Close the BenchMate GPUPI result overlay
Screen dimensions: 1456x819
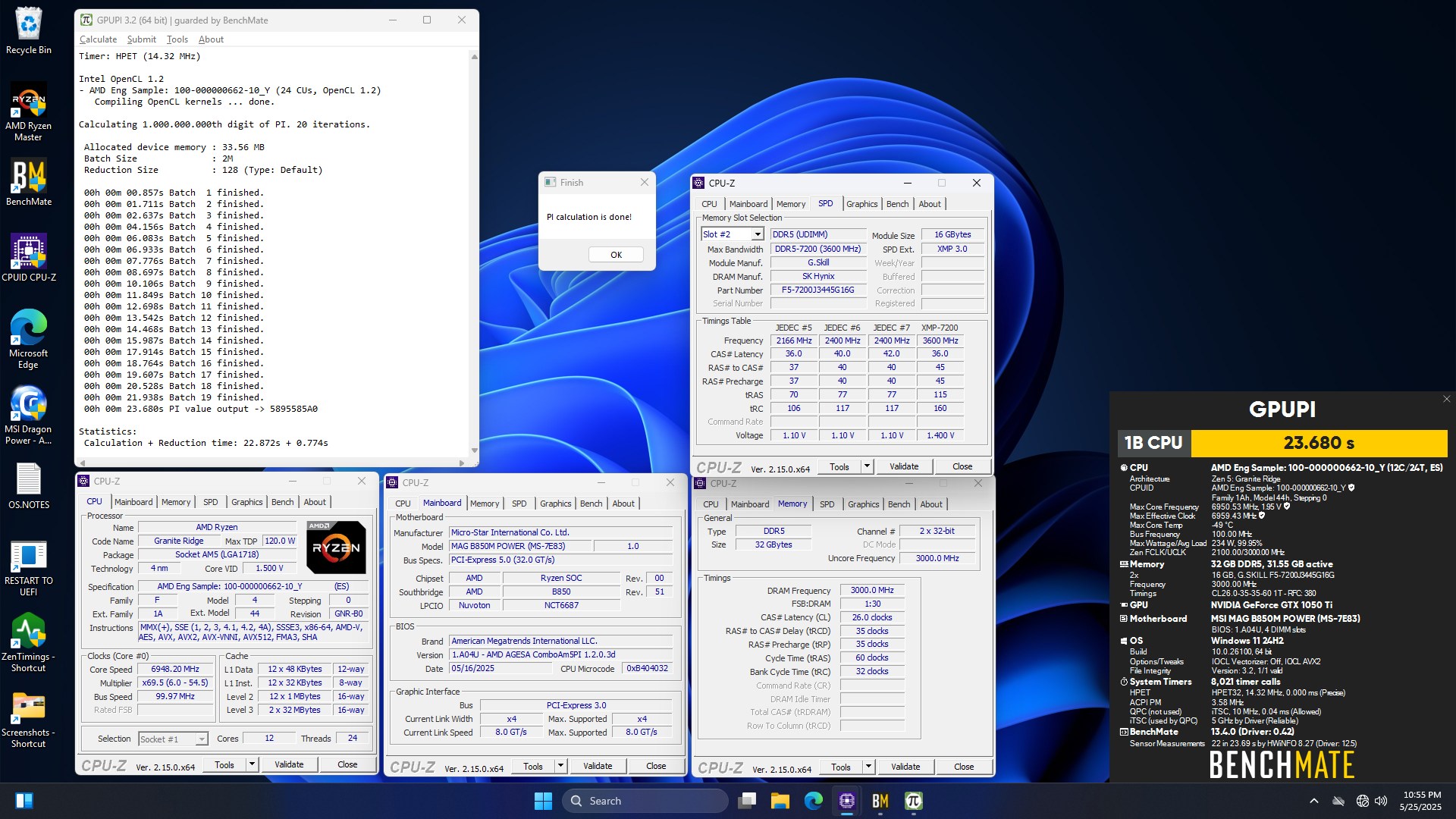point(1446,399)
